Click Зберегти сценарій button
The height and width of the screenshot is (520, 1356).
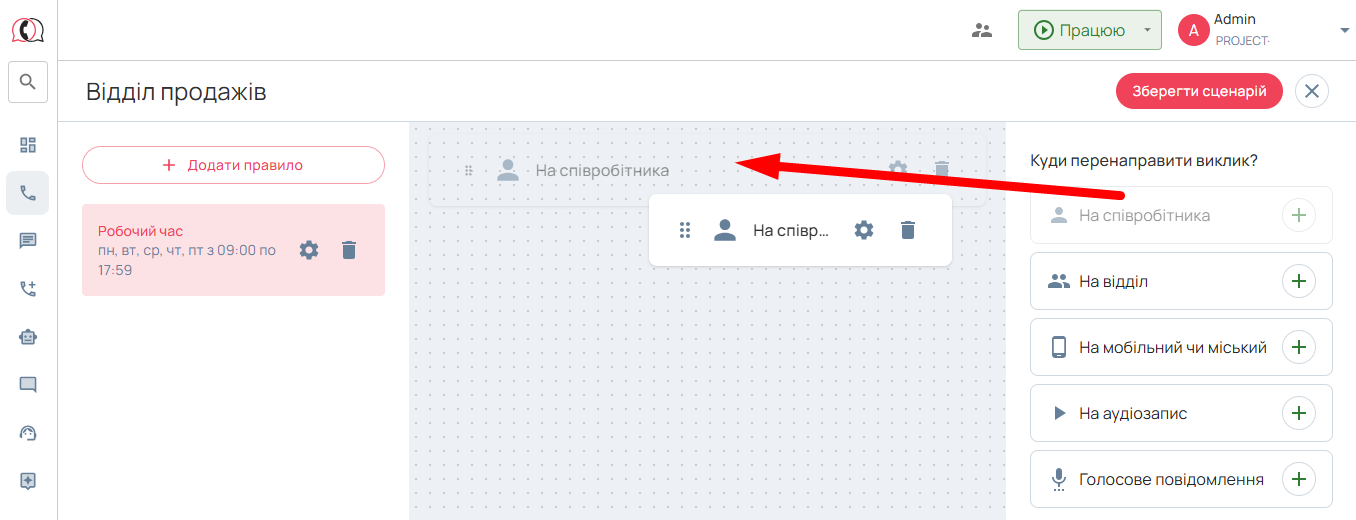click(1199, 91)
